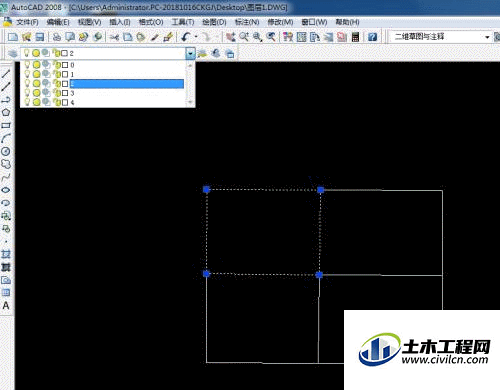
Task: Click the Make Object's Layer Current icon
Action: [x=202, y=53]
